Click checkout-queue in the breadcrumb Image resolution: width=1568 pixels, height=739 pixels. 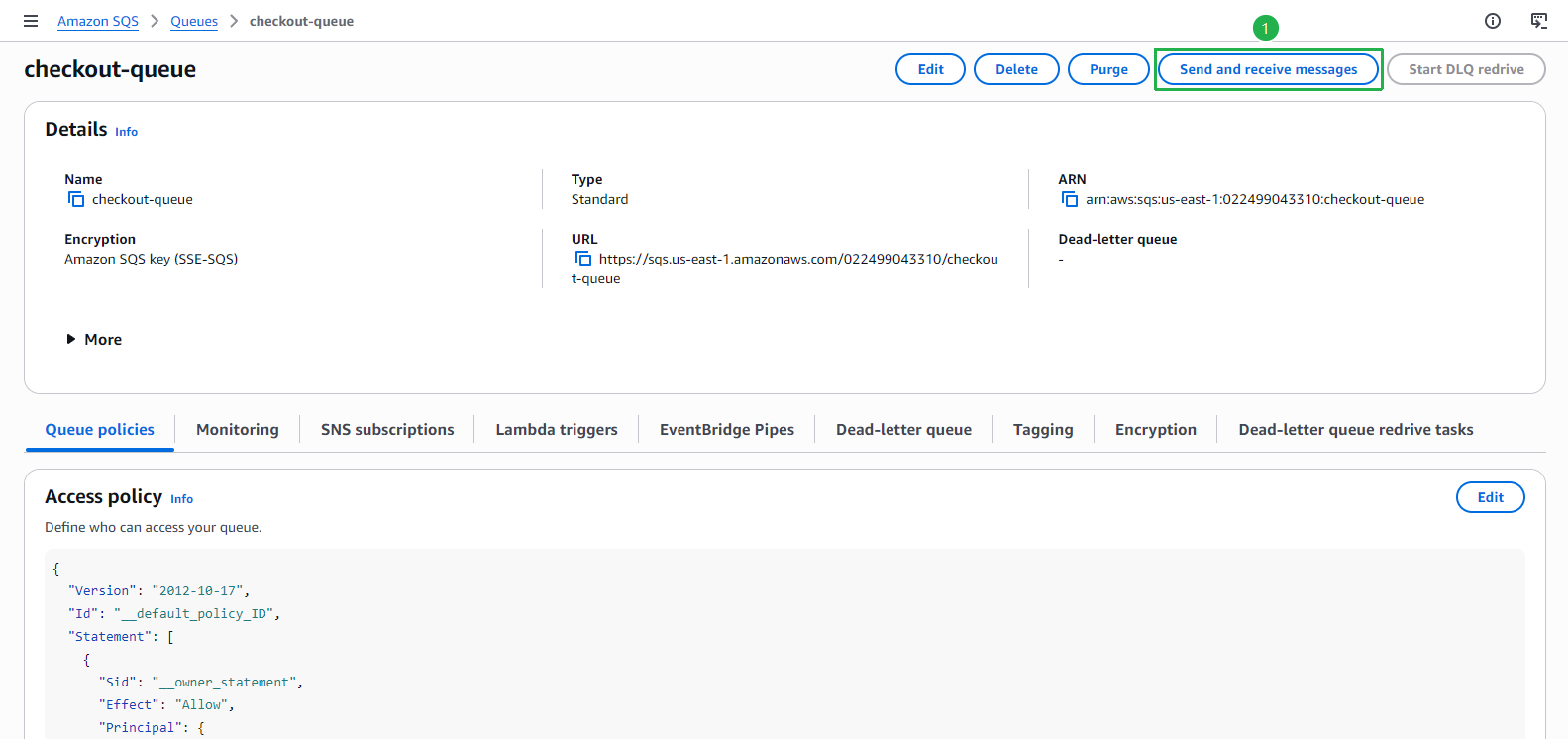tap(301, 21)
